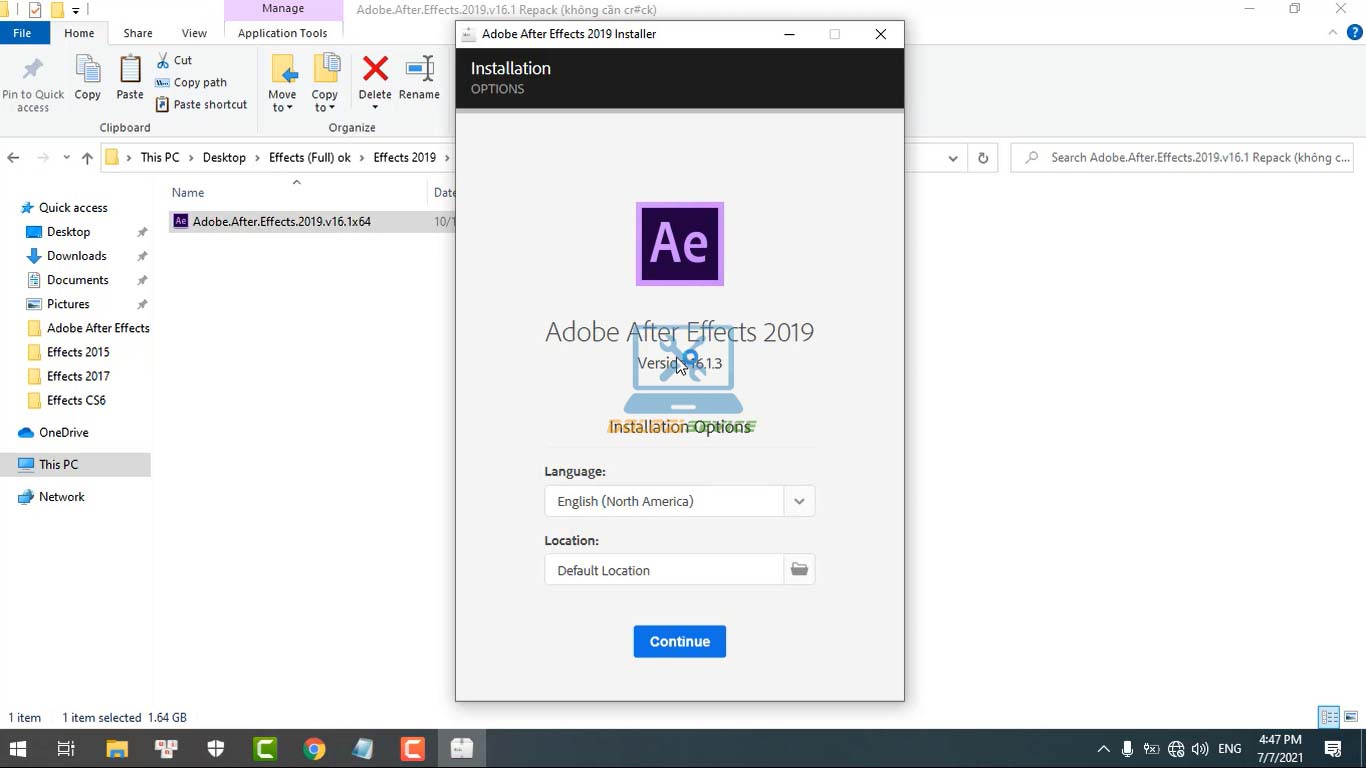Click the Effects 2019 breadcrumb link
1366x768 pixels.
(x=404, y=158)
